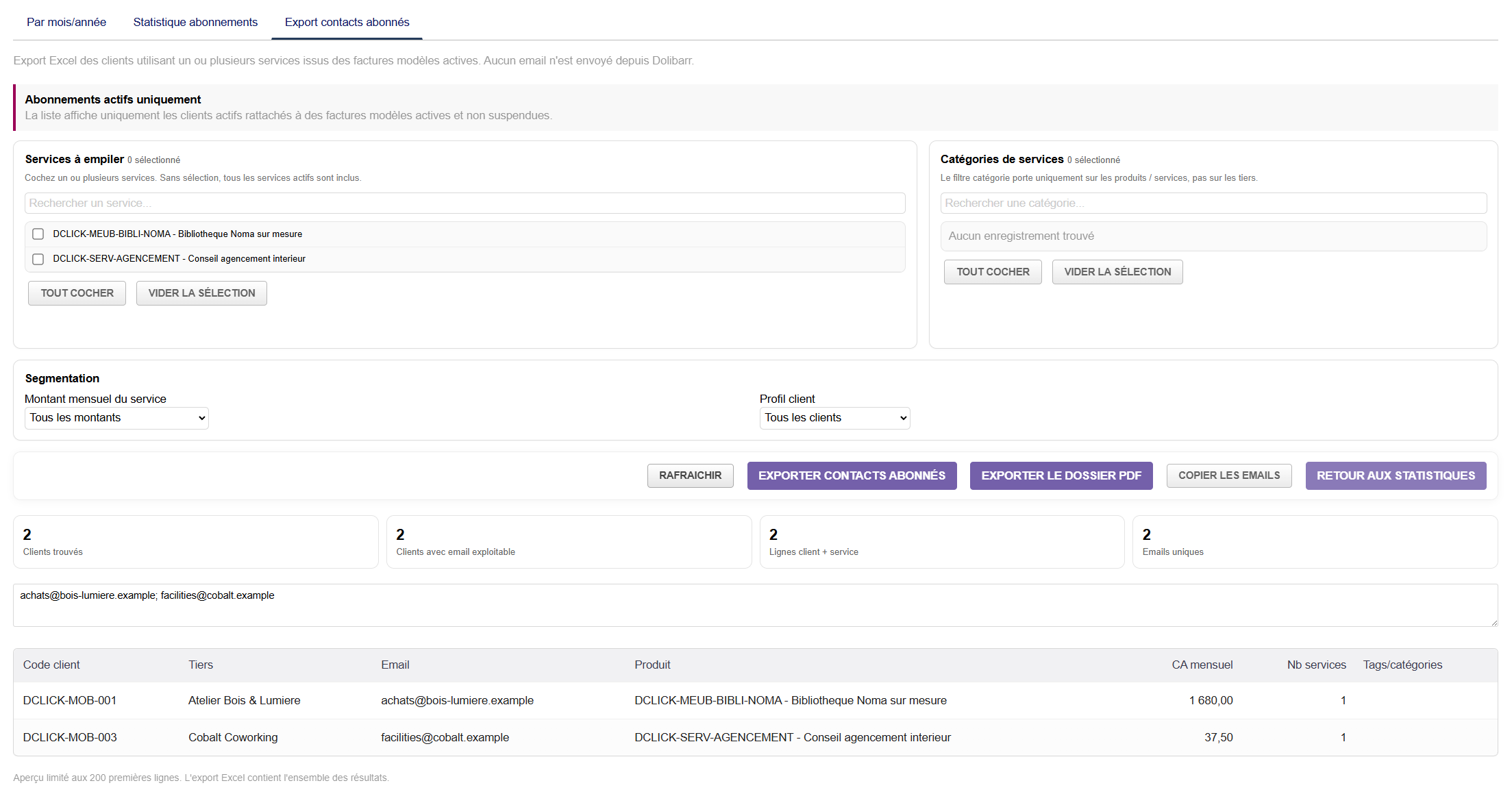Switch to Statistique abonnements tab
This screenshot has height=805, width=1512.
(195, 22)
